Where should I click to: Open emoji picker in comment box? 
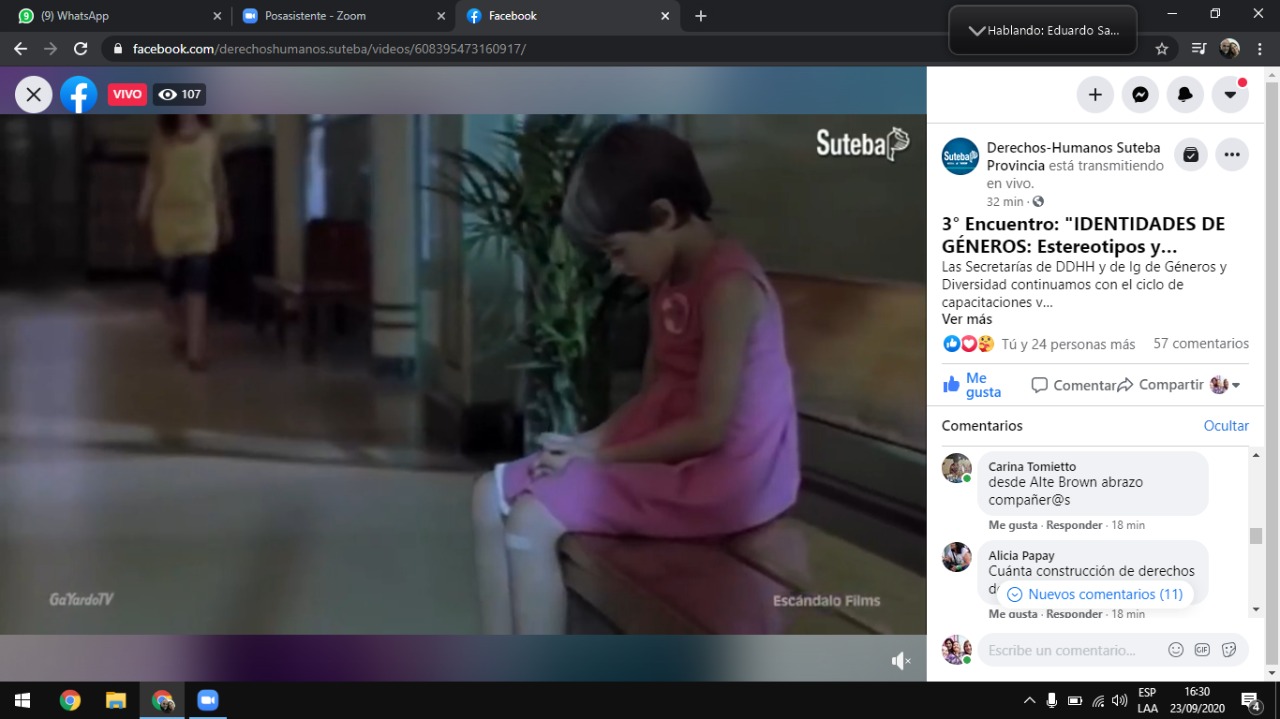[x=1176, y=650]
